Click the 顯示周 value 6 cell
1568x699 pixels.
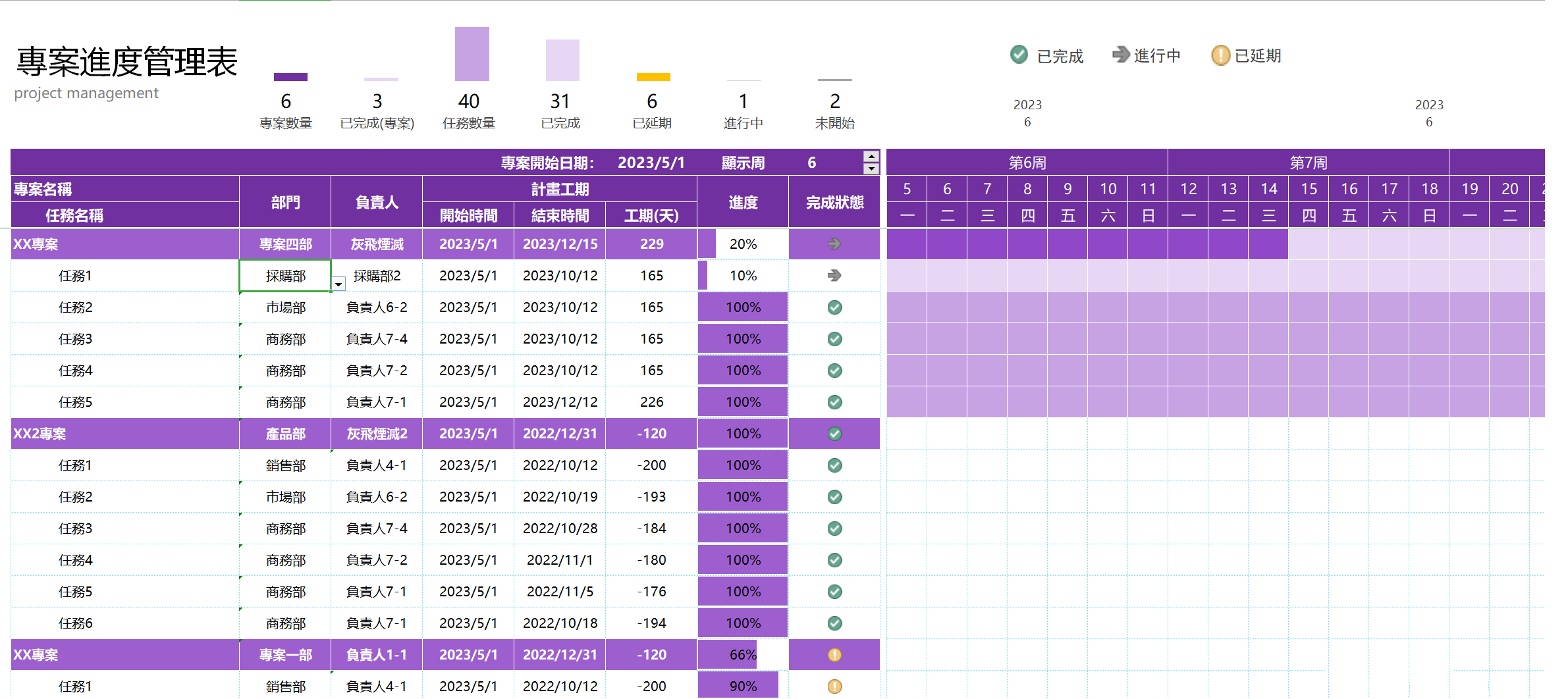tap(811, 163)
